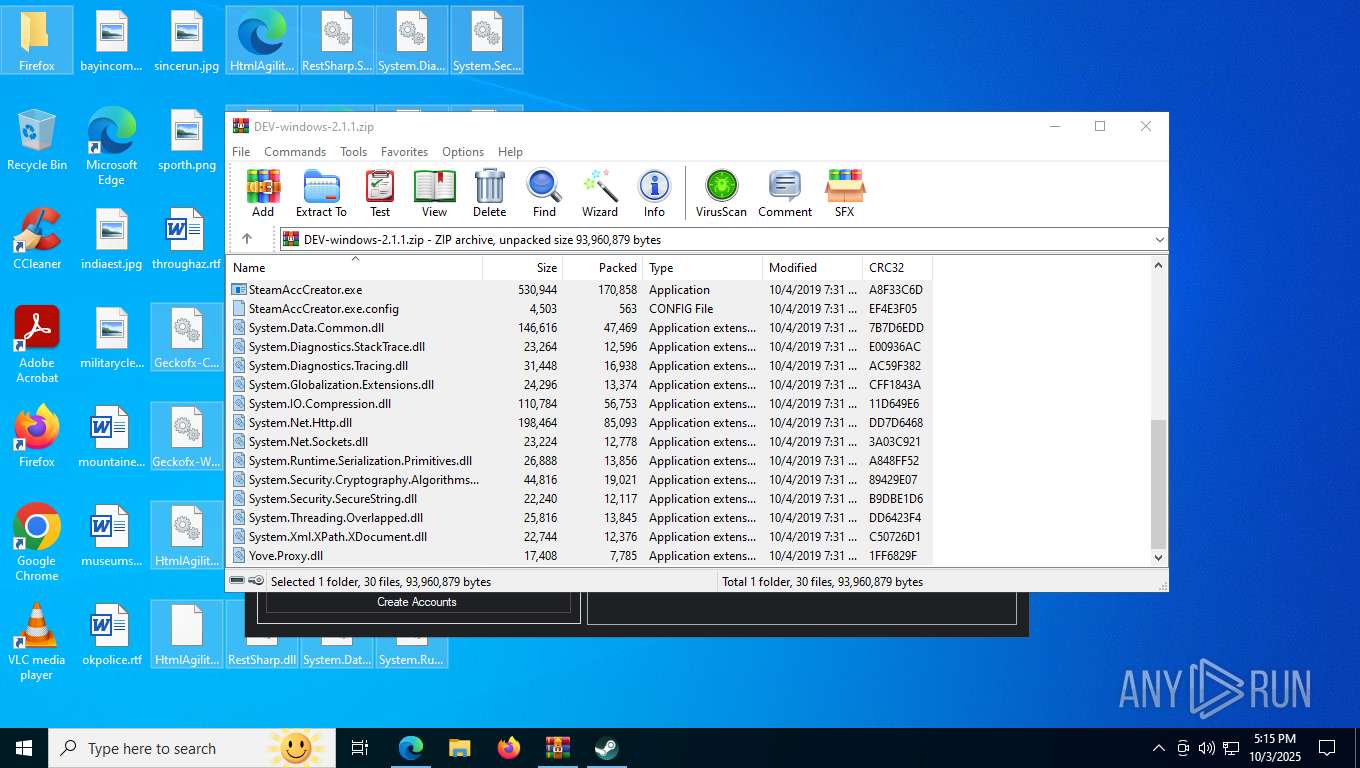Screen dimensions: 1360x768
Task: Sort file list by CRC32 column
Action: coord(897,268)
